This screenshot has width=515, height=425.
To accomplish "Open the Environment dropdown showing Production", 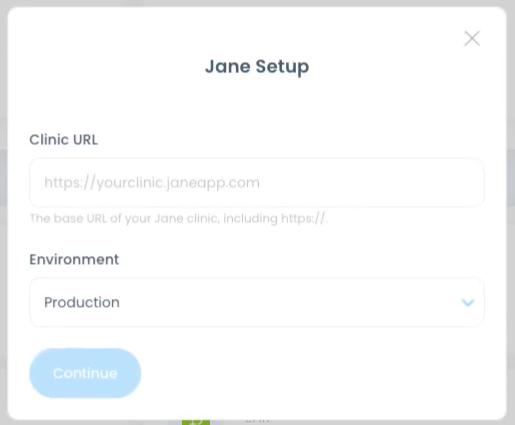I will point(257,302).
